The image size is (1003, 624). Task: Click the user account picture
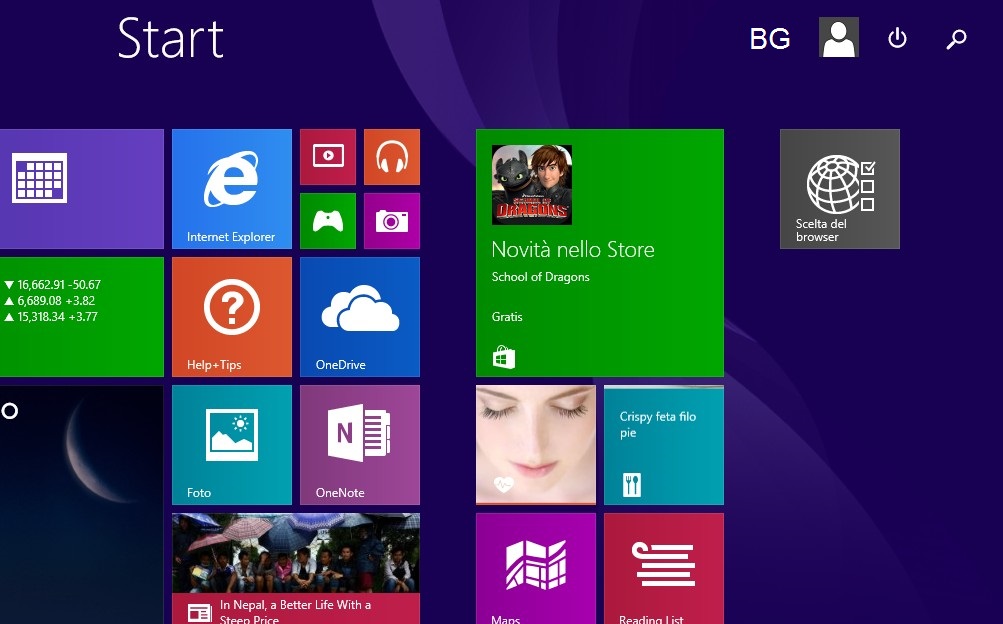(x=839, y=37)
